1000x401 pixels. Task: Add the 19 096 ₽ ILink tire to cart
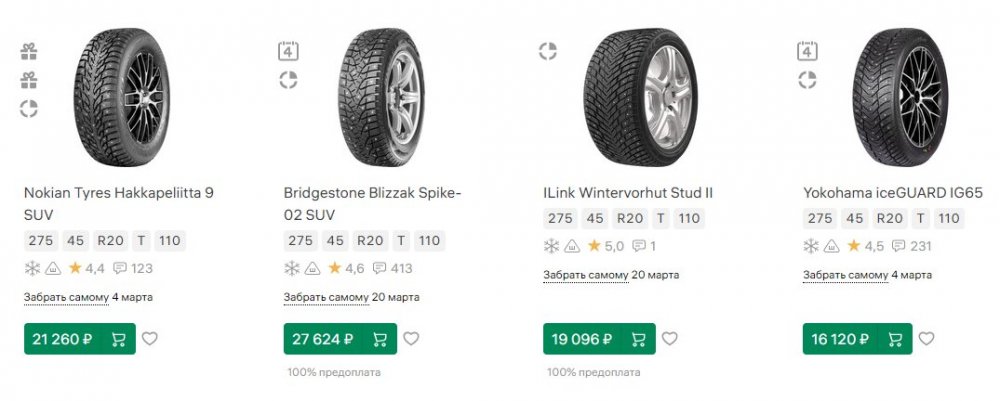point(638,339)
